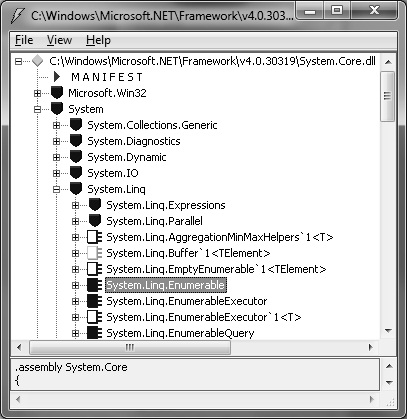The image size is (407, 419).
Task: Click the tree horizontal scrollbar thumb
Action: (x=130, y=348)
